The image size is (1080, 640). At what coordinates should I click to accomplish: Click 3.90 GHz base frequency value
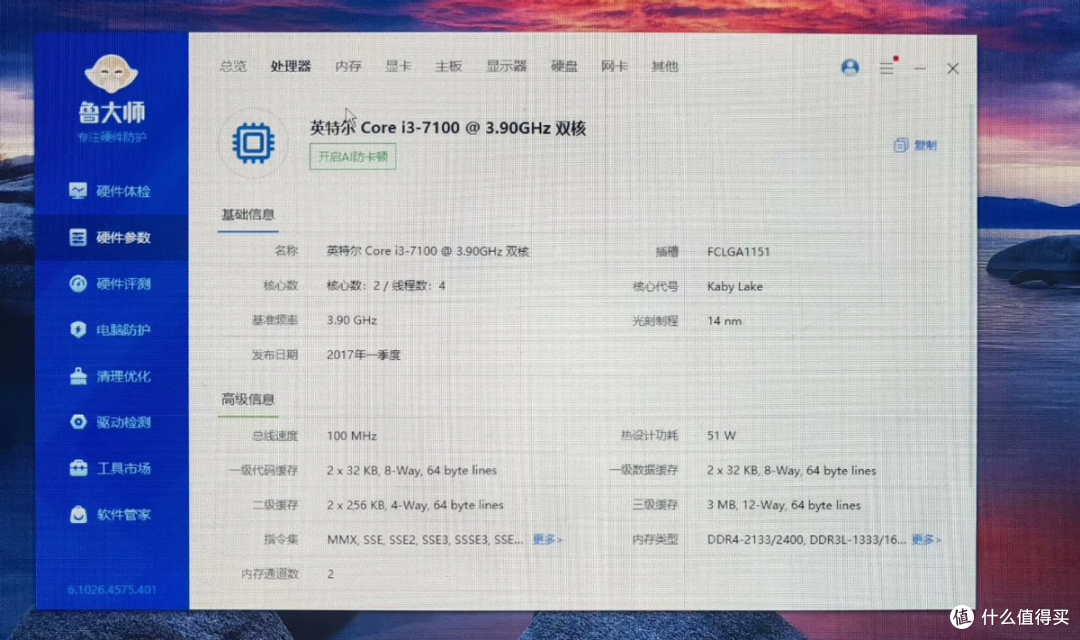(352, 320)
